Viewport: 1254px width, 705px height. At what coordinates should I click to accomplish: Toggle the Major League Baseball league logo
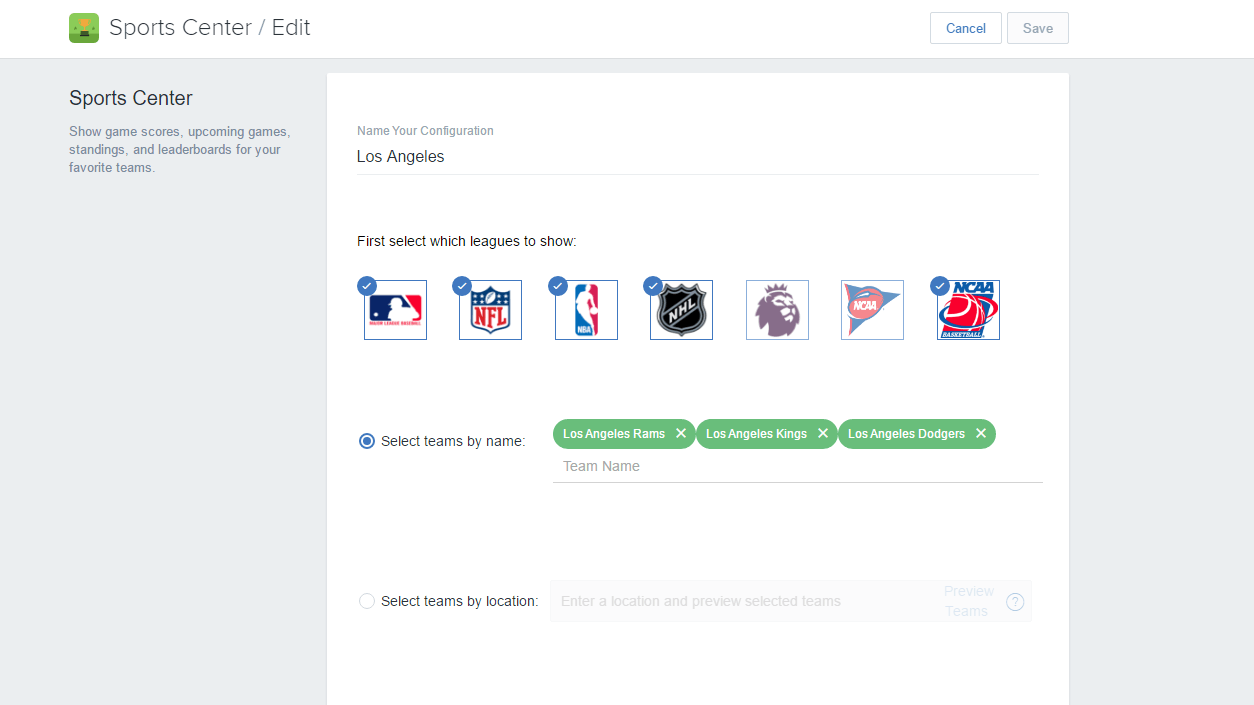coord(395,310)
